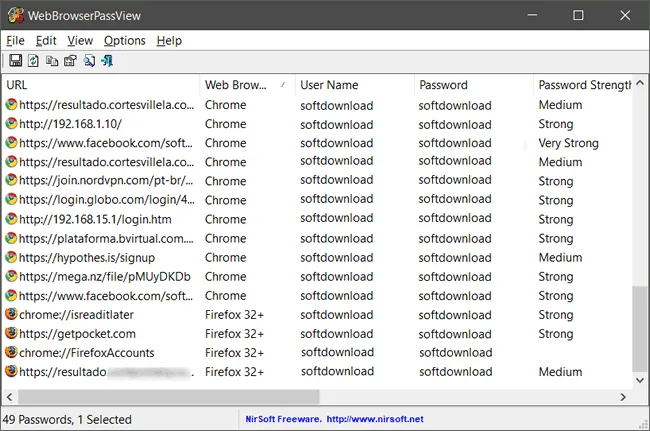Click the Find toolbar icon

coord(89,61)
